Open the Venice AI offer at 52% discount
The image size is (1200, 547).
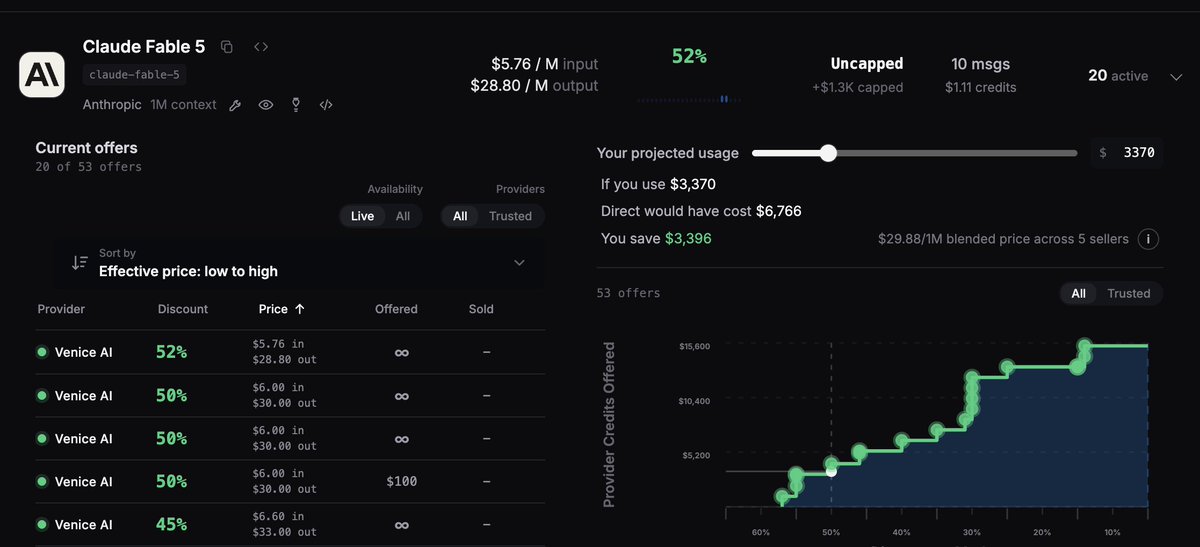[291, 352]
